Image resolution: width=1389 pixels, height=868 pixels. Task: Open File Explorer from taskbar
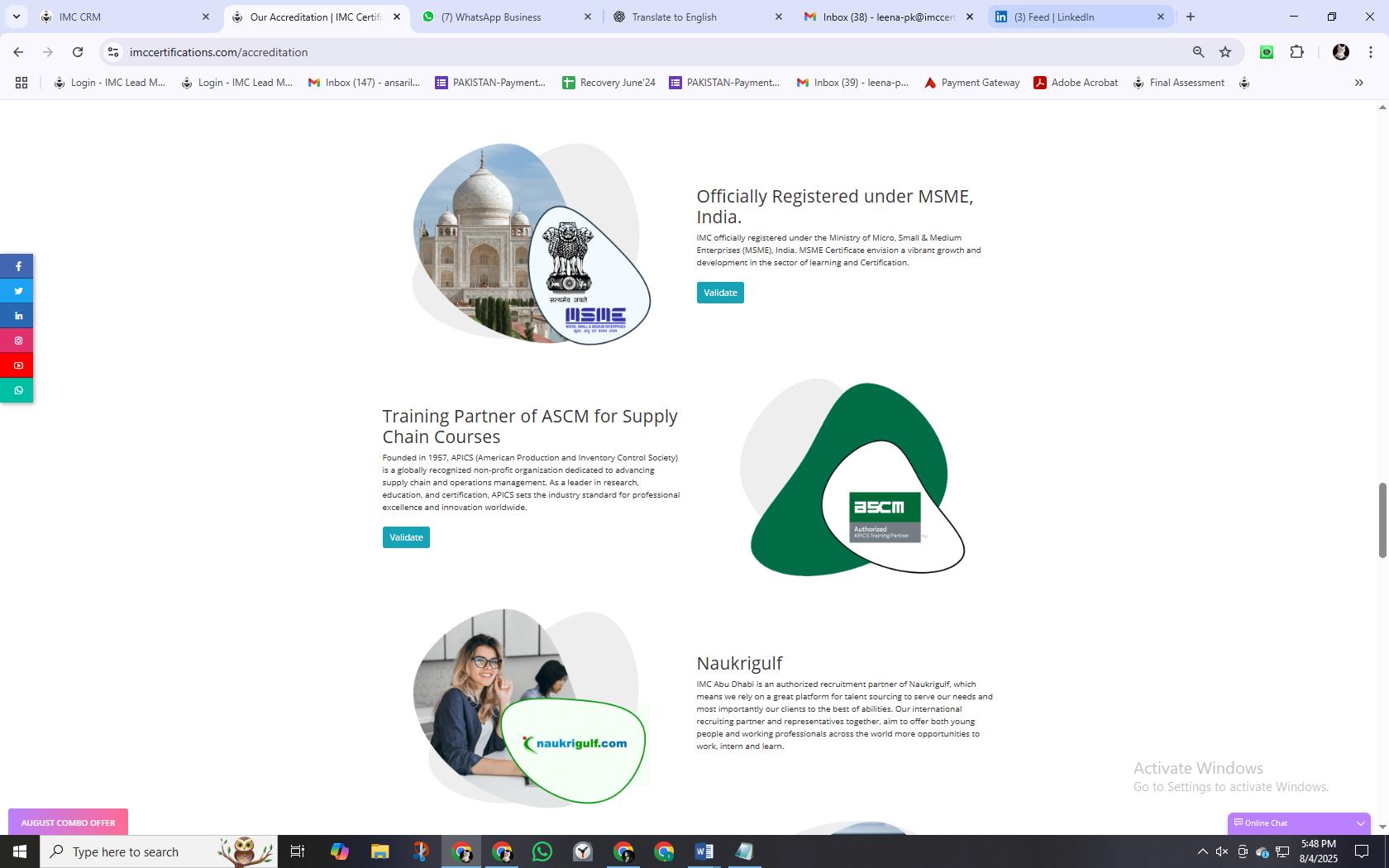point(379,851)
